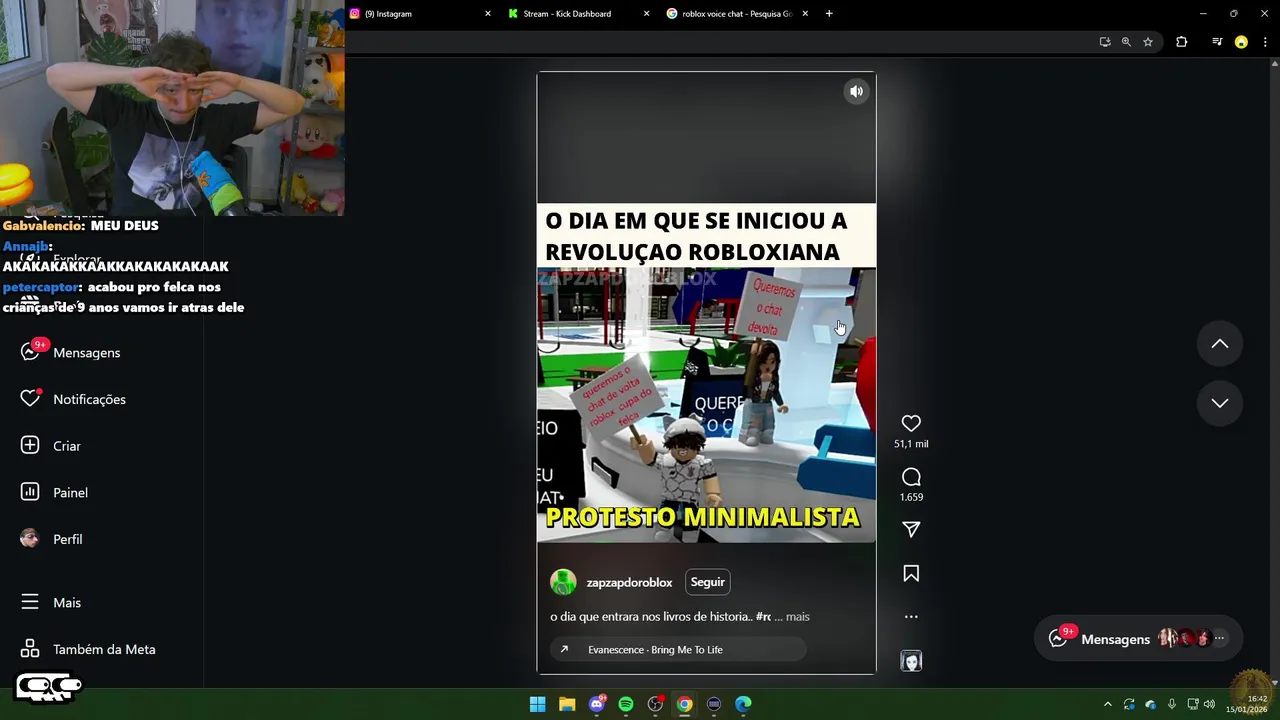Open the zapzapdoroblox profile name link
Image resolution: width=1280 pixels, height=720 pixels.
coord(629,583)
